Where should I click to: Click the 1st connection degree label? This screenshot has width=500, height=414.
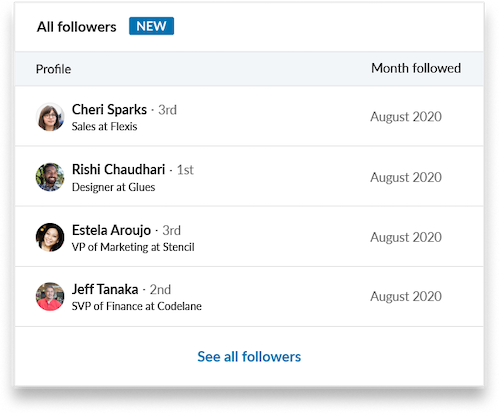coord(185,170)
